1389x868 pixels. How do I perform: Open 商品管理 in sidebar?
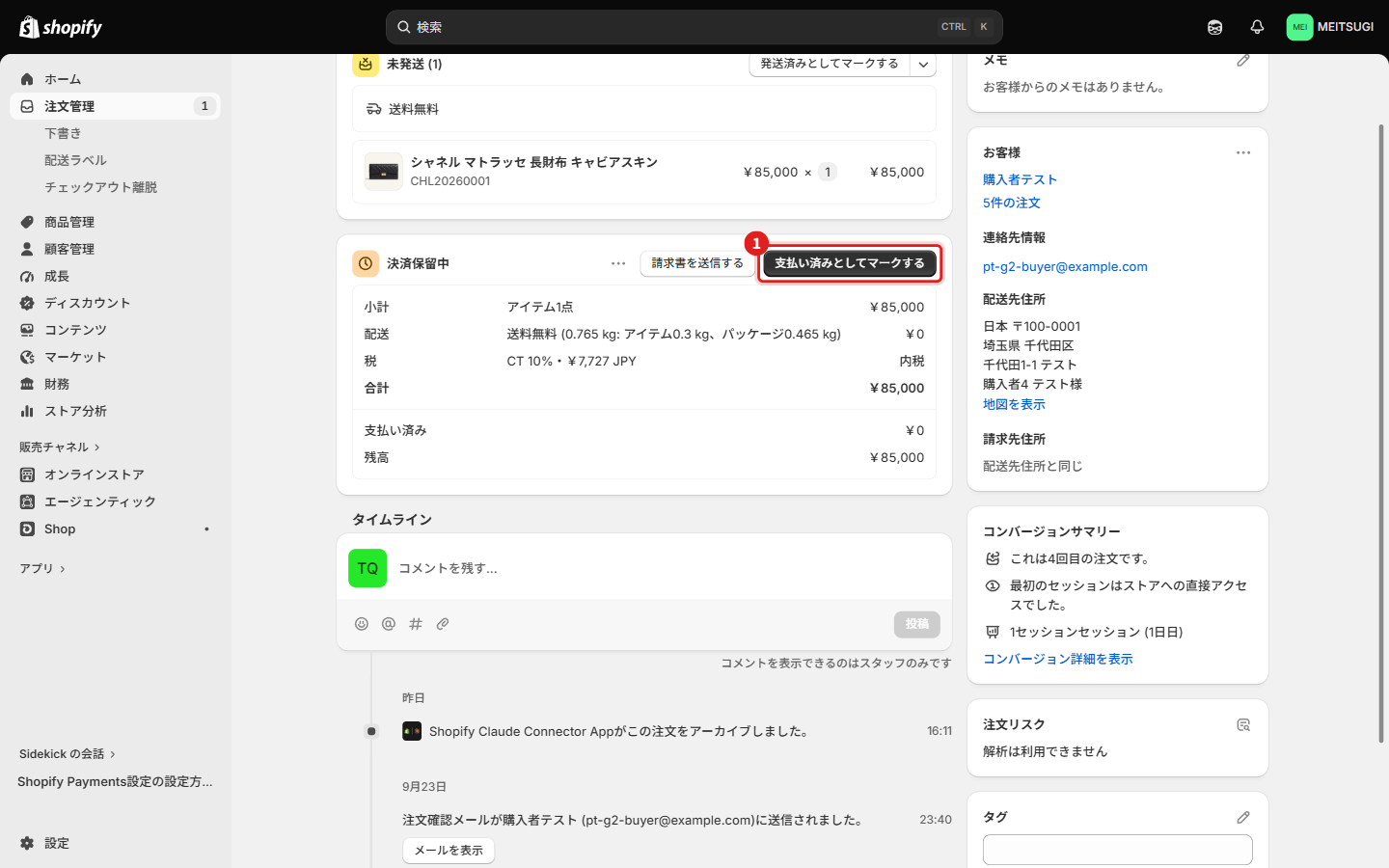coord(115,222)
